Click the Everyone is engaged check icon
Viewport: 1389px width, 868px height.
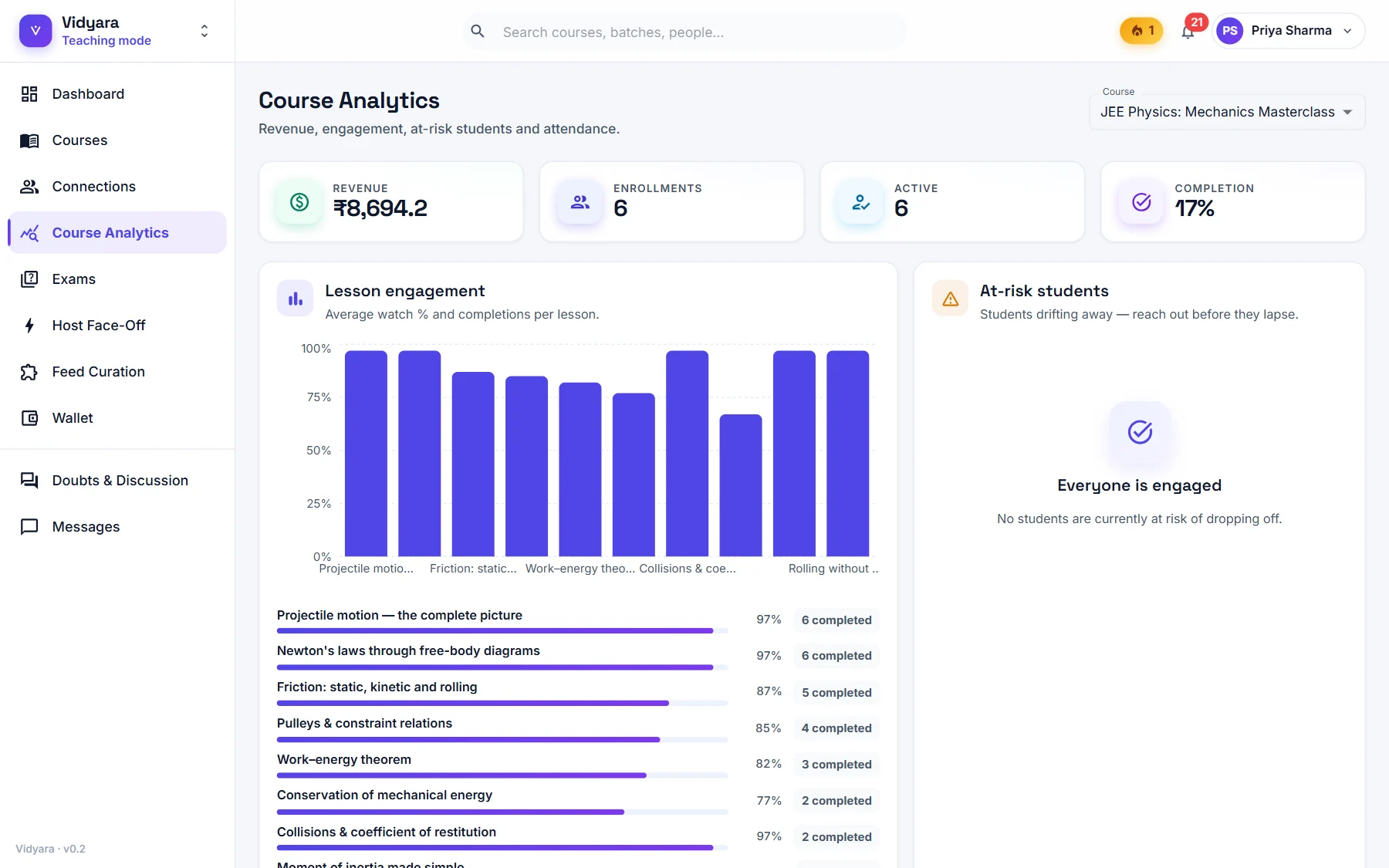click(x=1140, y=432)
